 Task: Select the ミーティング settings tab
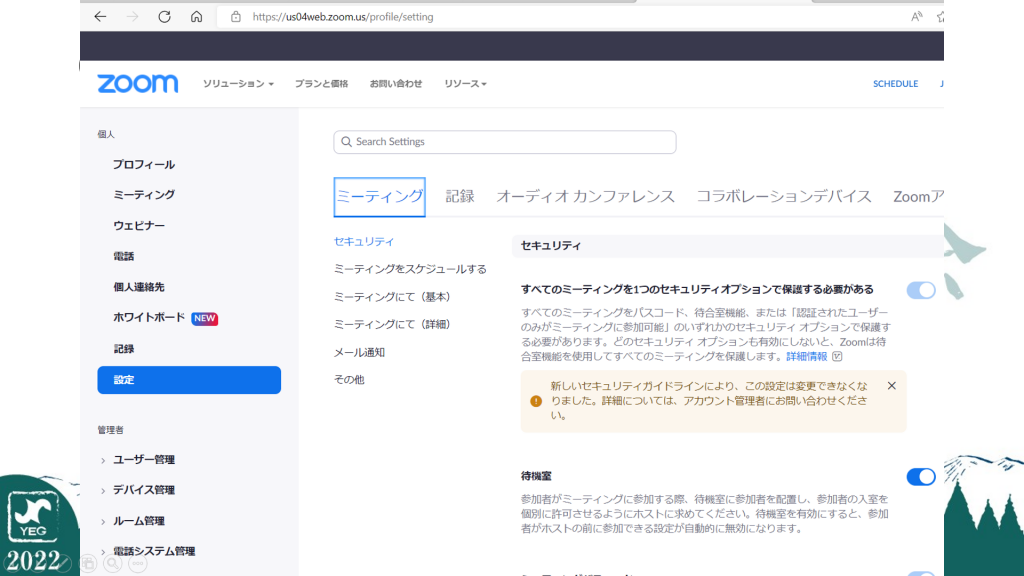(379, 197)
